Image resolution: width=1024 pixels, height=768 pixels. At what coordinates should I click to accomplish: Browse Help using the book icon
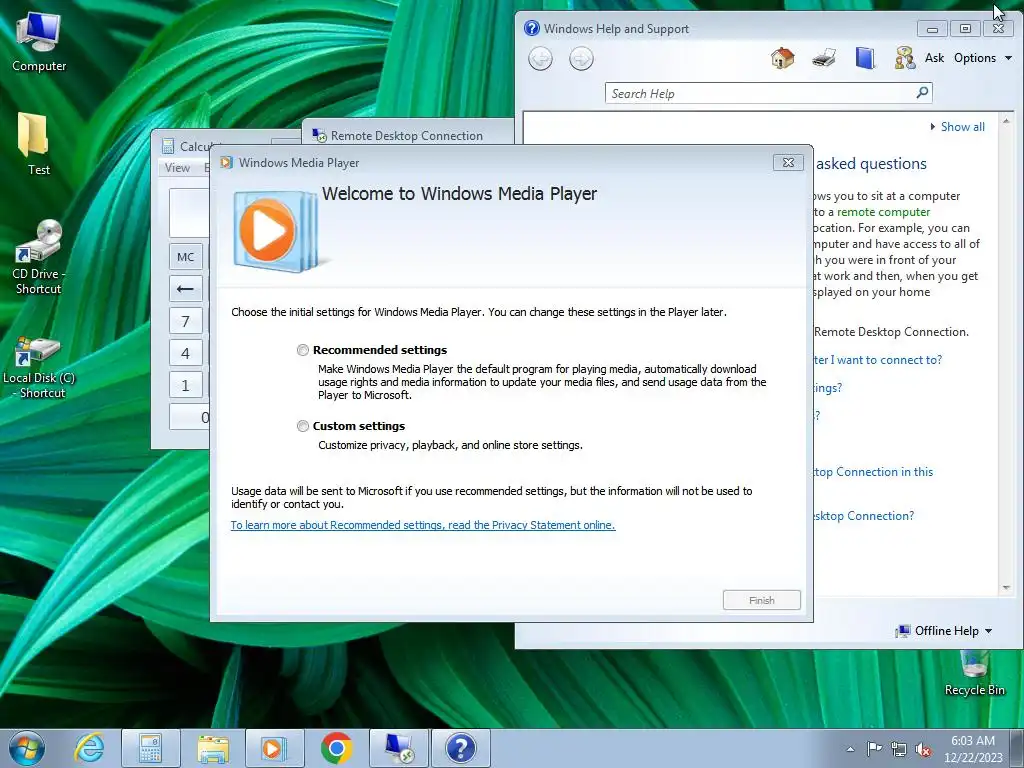tap(865, 58)
